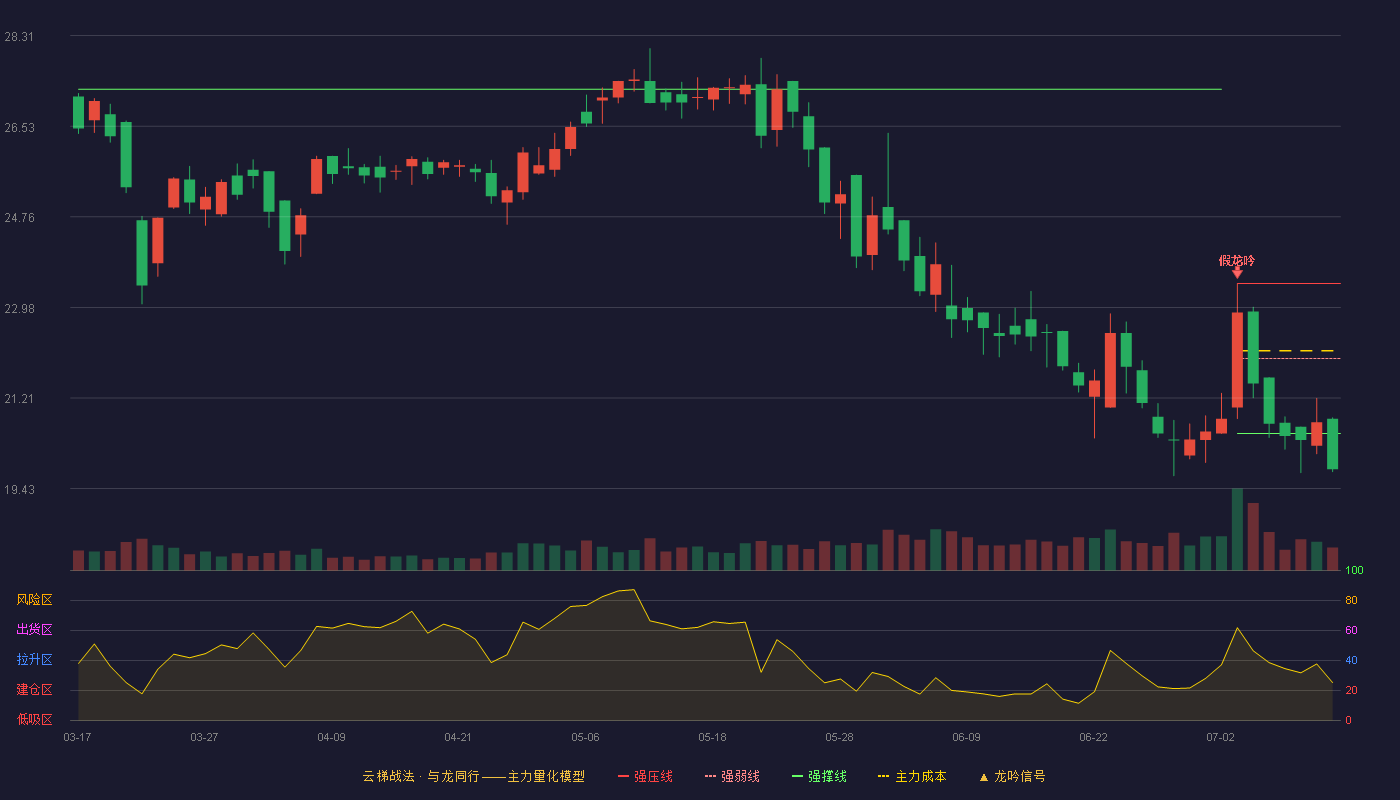Click the green 100 indicator scale value
Screen dimensions: 1400x800
tap(1354, 571)
